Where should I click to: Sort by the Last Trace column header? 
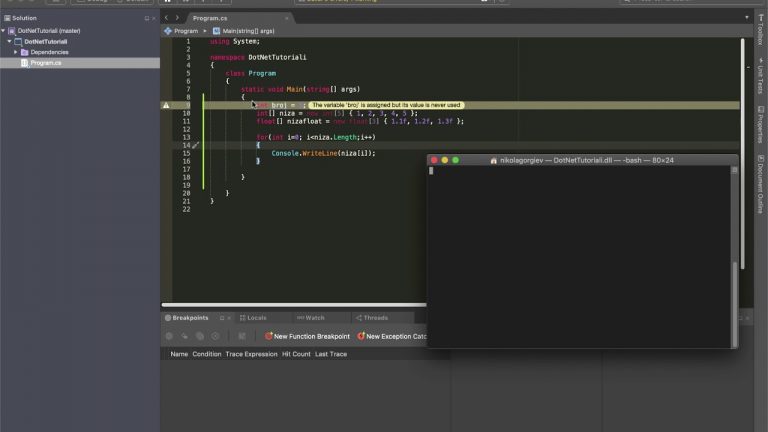point(331,354)
